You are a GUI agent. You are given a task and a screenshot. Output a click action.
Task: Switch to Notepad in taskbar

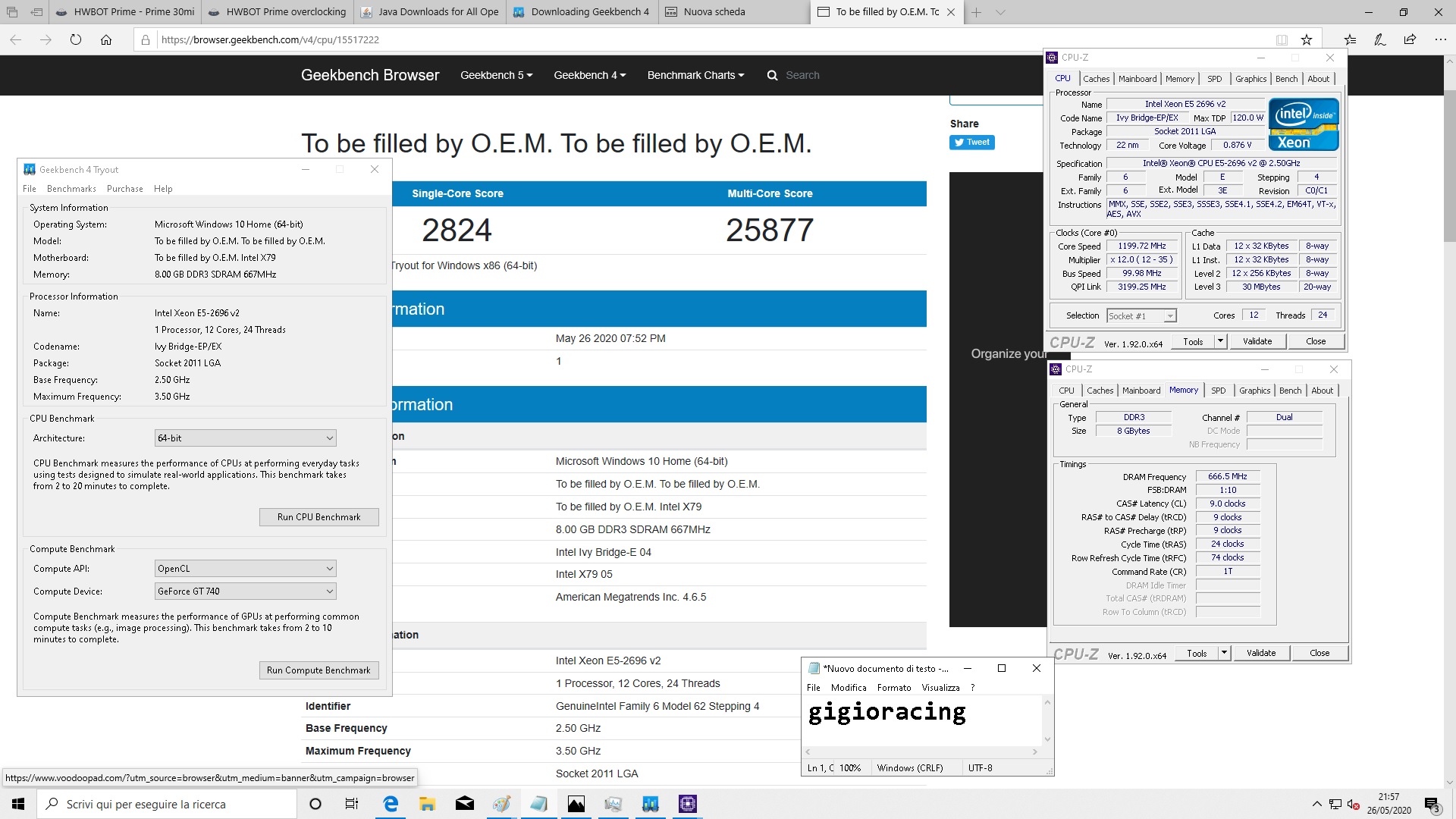coord(538,804)
